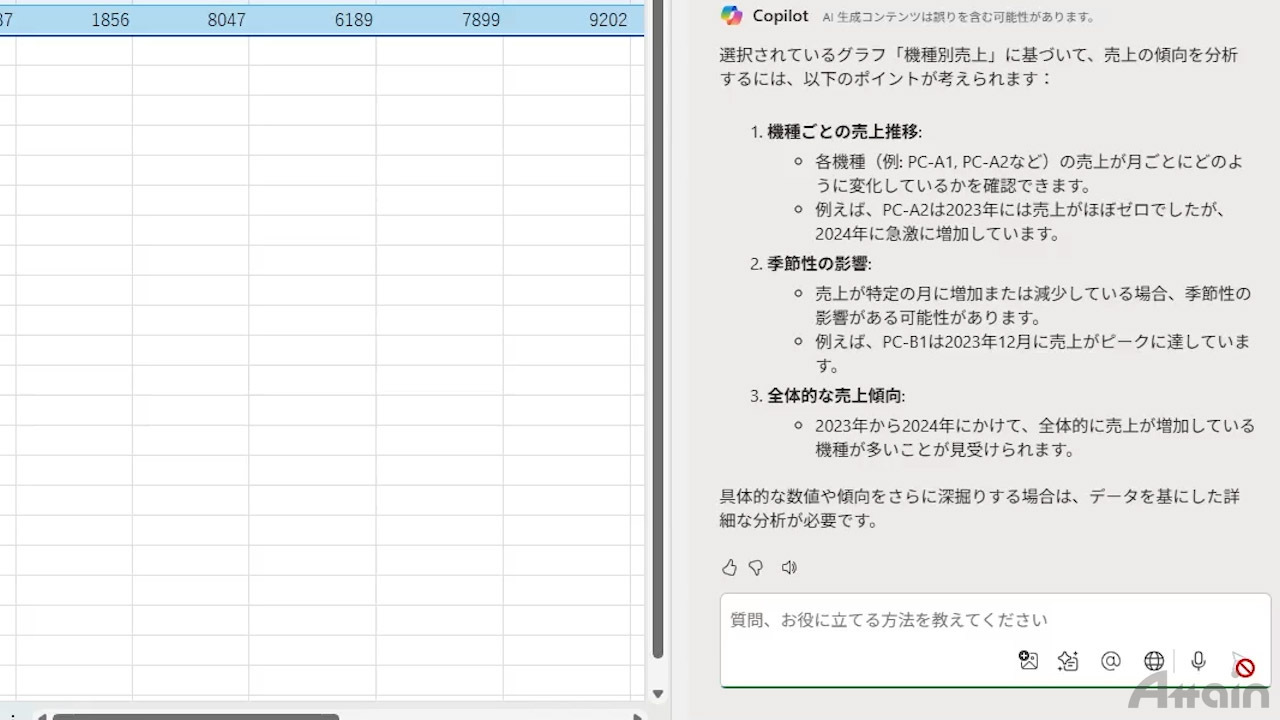
Task: Click the vertical scroll down arrow of the sheet
Action: coord(658,694)
